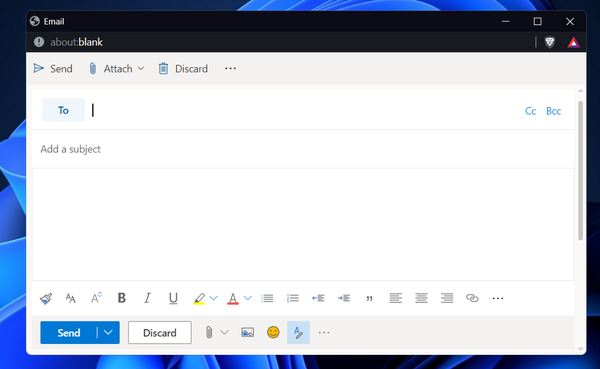The width and height of the screenshot is (600, 369).
Task: Click the Brave Rewards triangle icon
Action: tap(573, 42)
